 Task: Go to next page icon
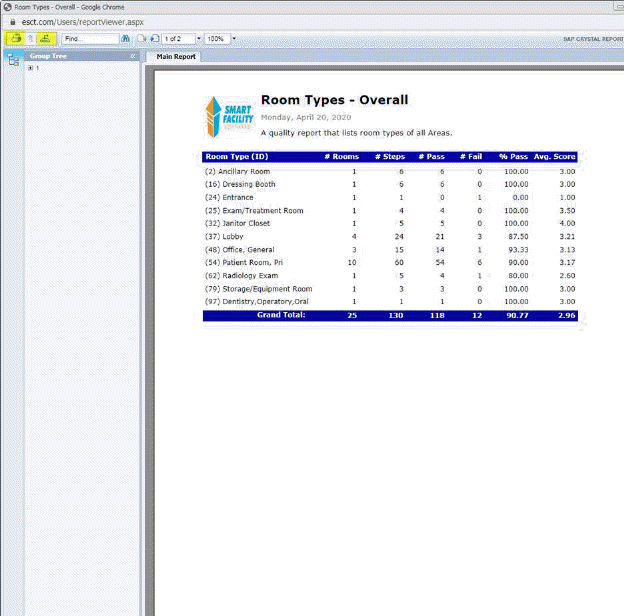point(154,39)
